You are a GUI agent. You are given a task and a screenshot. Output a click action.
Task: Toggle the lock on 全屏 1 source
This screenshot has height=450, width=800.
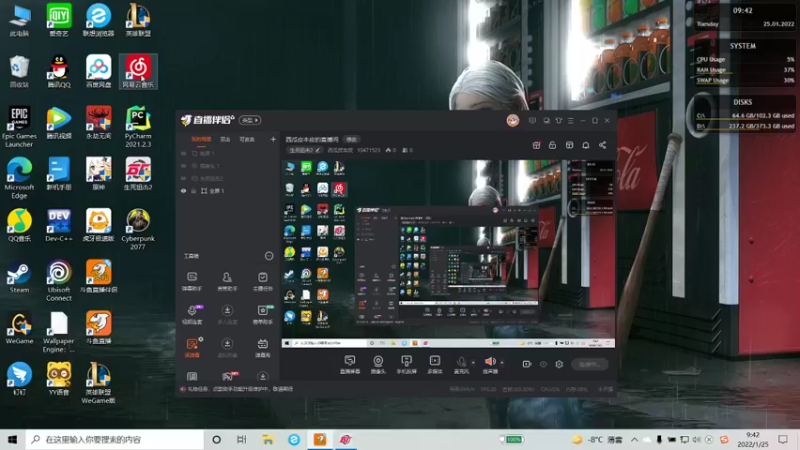pos(194,191)
